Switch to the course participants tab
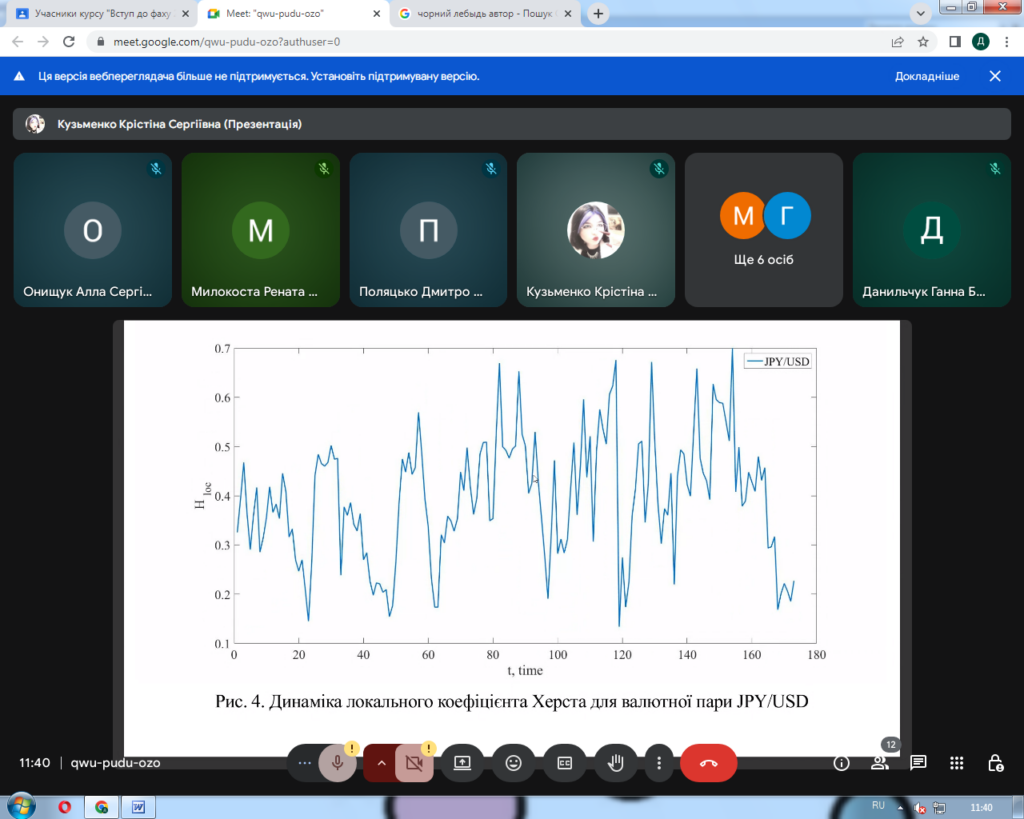This screenshot has height=819, width=1024. (x=98, y=14)
